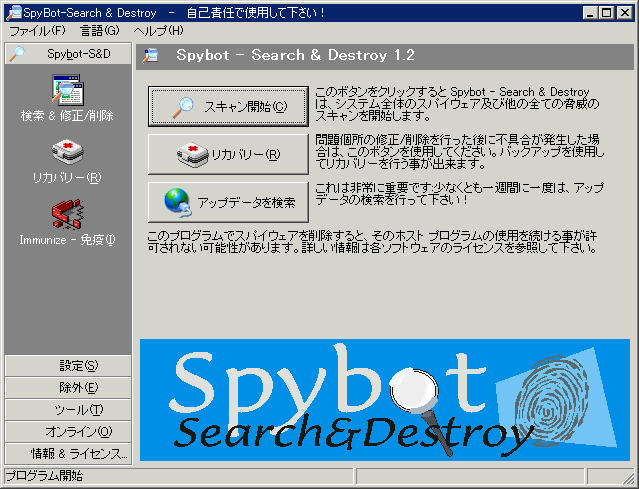Switch to the オンライン(O) online section
Image resolution: width=639 pixels, height=489 pixels.
tap(68, 432)
